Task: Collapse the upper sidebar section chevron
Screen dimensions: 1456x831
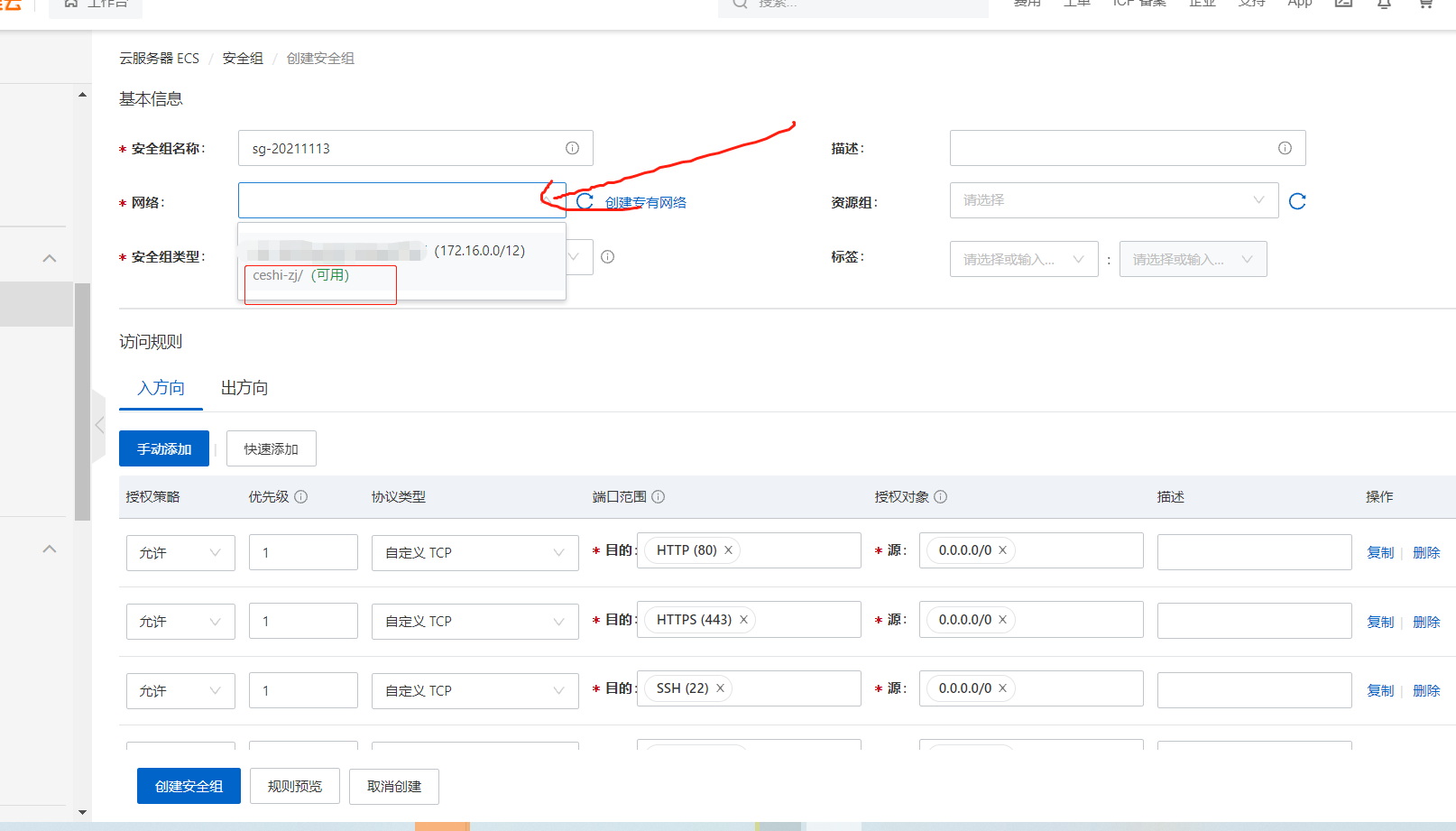Action: [x=50, y=258]
